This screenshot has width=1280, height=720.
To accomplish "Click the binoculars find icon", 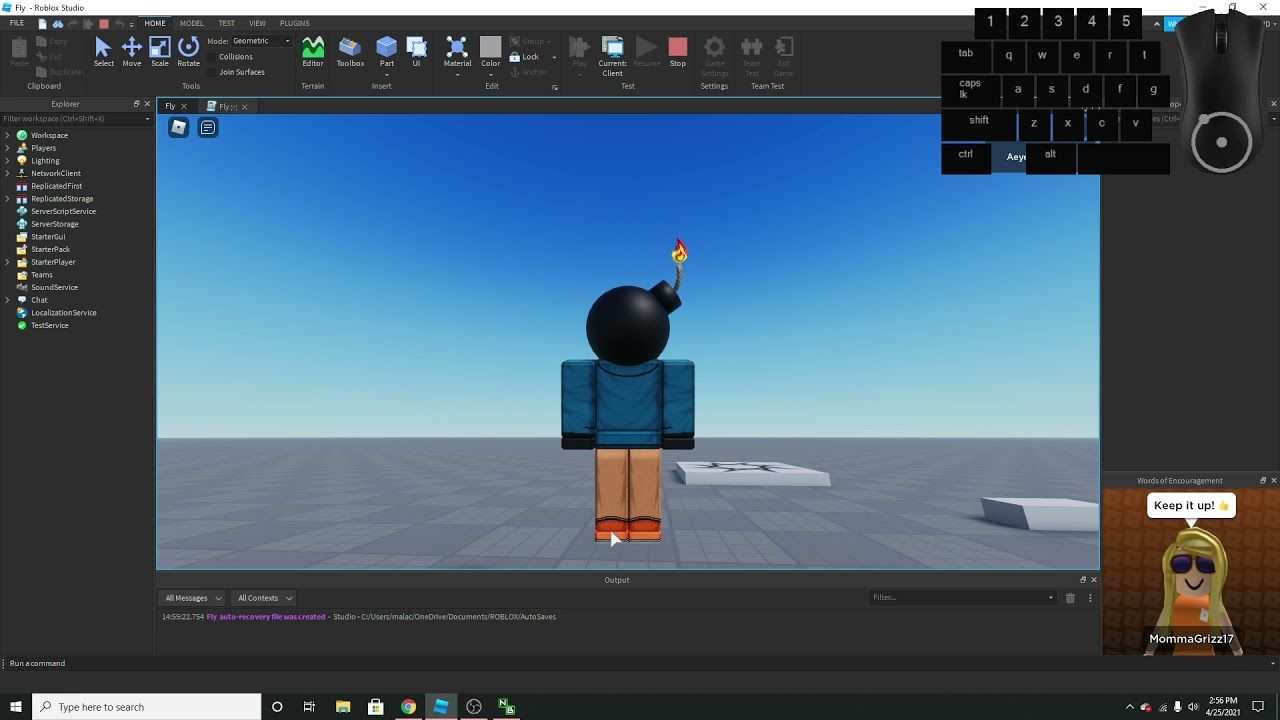I will [57, 23].
